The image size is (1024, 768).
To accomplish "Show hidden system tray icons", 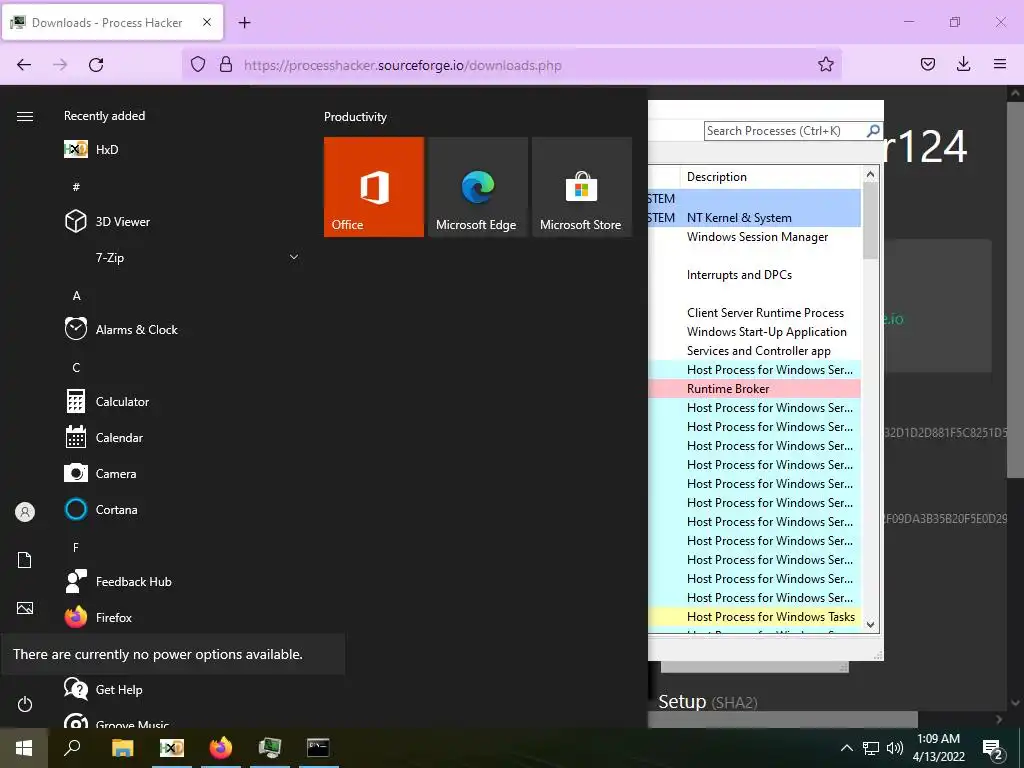I will [x=846, y=748].
